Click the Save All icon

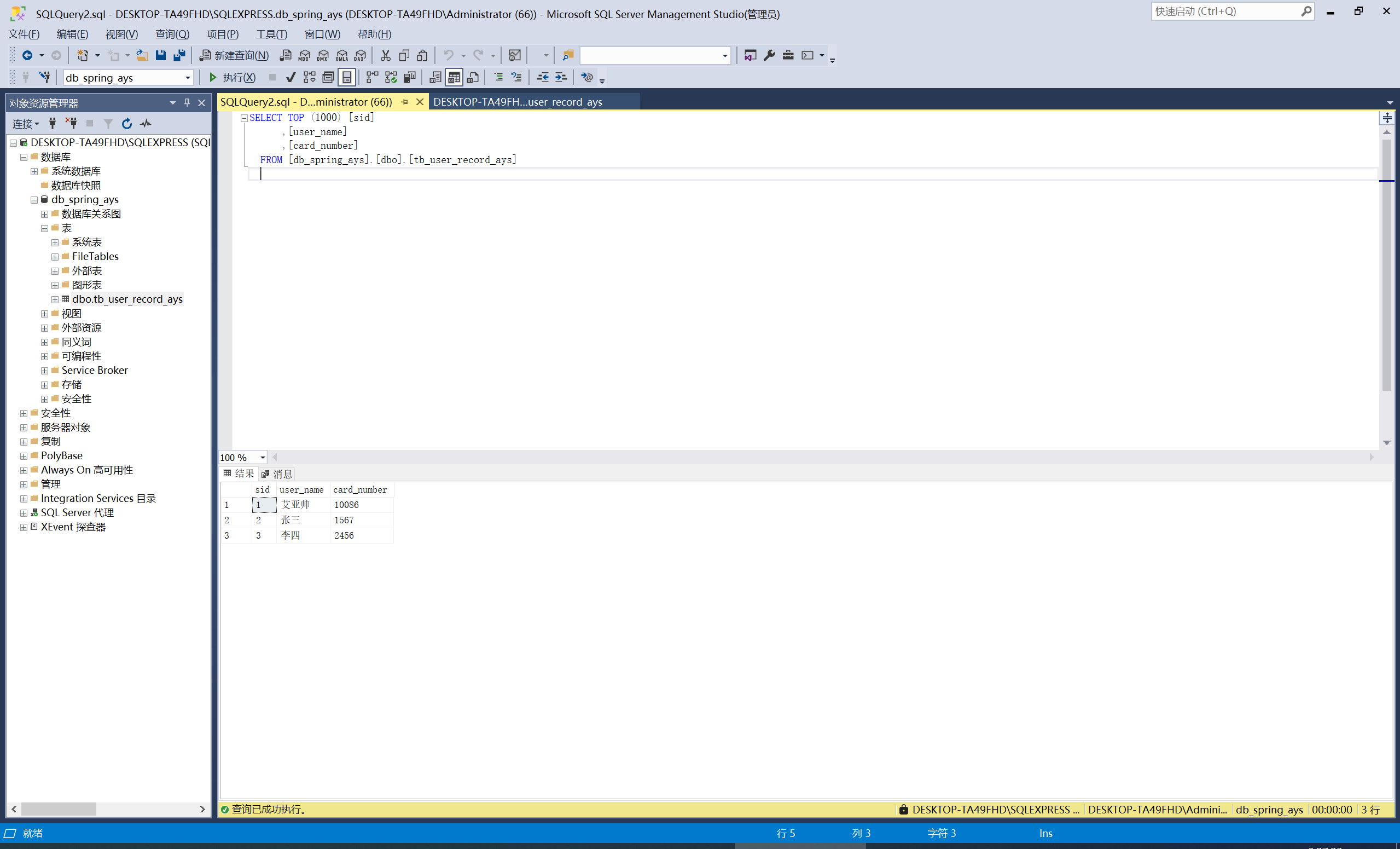[x=179, y=55]
